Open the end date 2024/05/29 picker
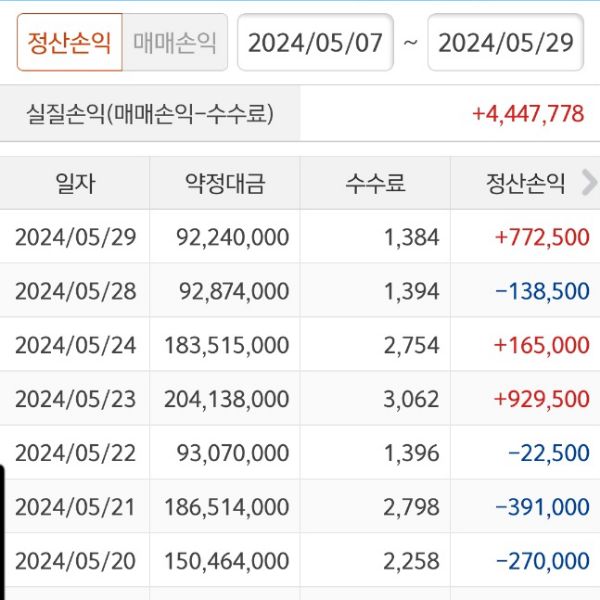 (505, 42)
